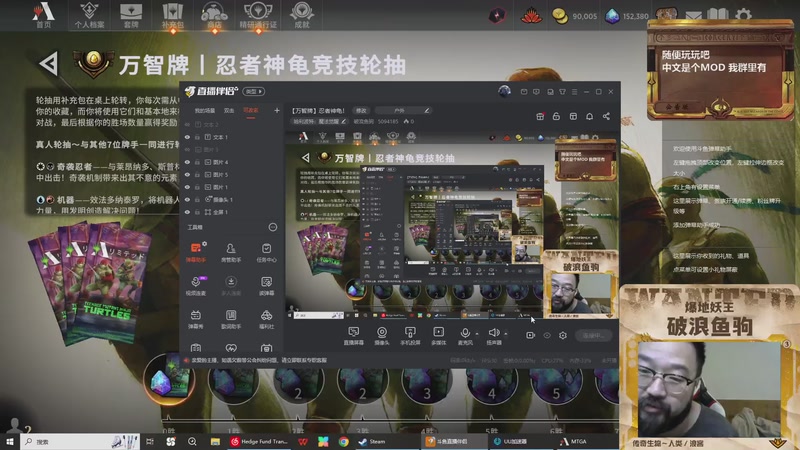Open the gift box icon in stream header
Screen dimensions: 800x450
[540, 116]
